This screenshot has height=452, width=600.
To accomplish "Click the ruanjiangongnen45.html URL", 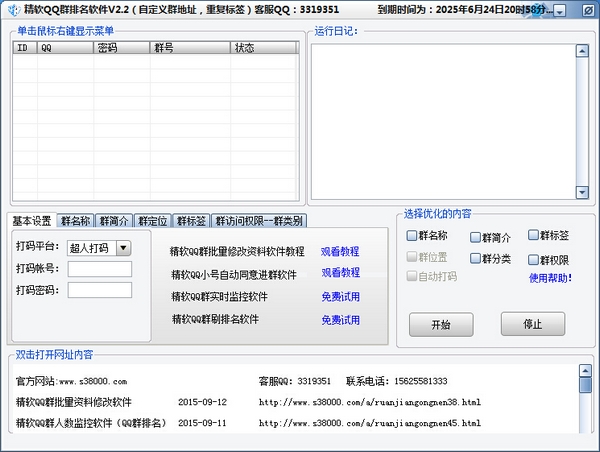I will 370,423.
